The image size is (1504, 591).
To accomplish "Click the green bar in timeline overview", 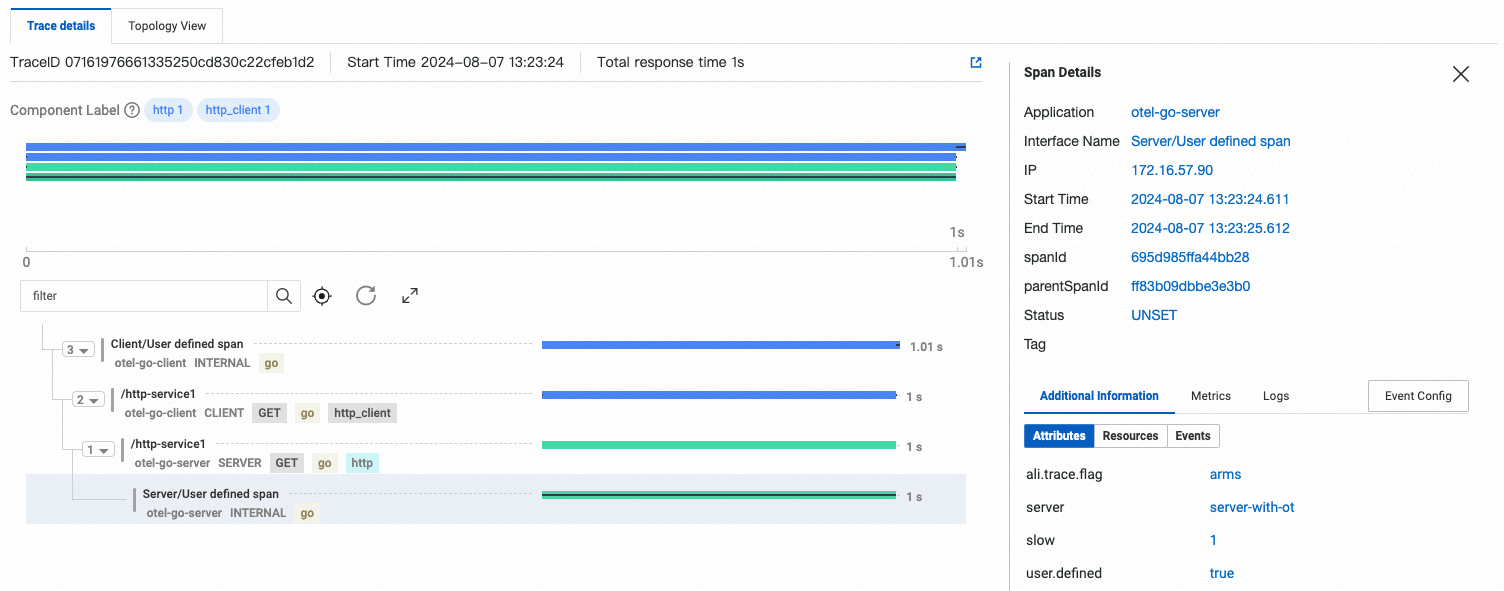I will (x=490, y=168).
